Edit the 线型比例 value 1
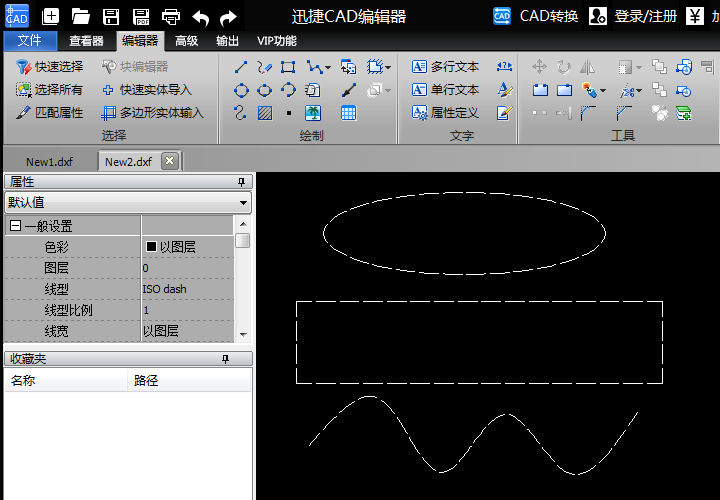720x500 pixels. point(187,310)
